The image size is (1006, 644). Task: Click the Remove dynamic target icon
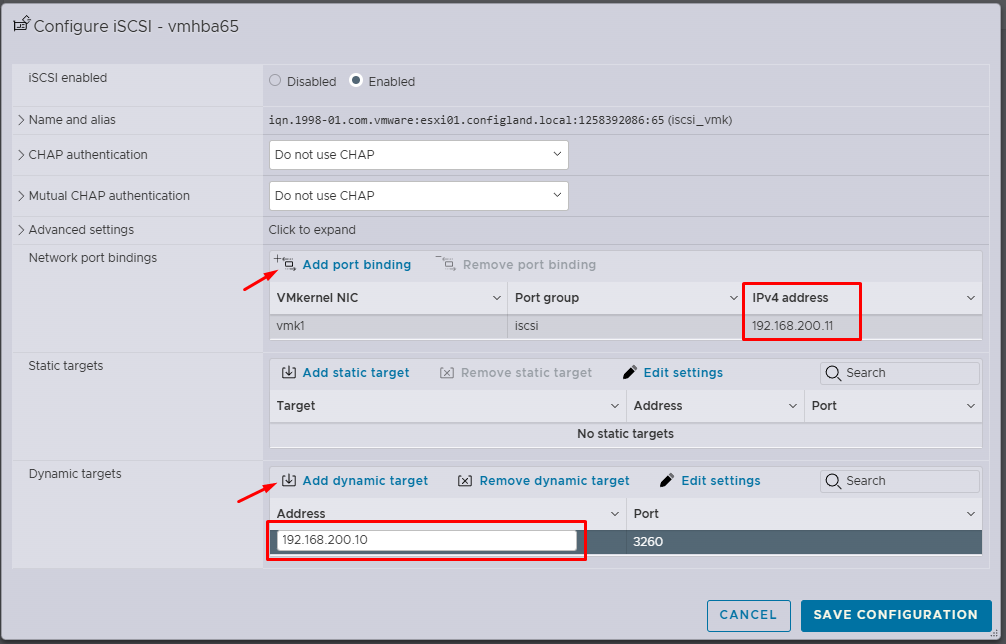[x=465, y=480]
